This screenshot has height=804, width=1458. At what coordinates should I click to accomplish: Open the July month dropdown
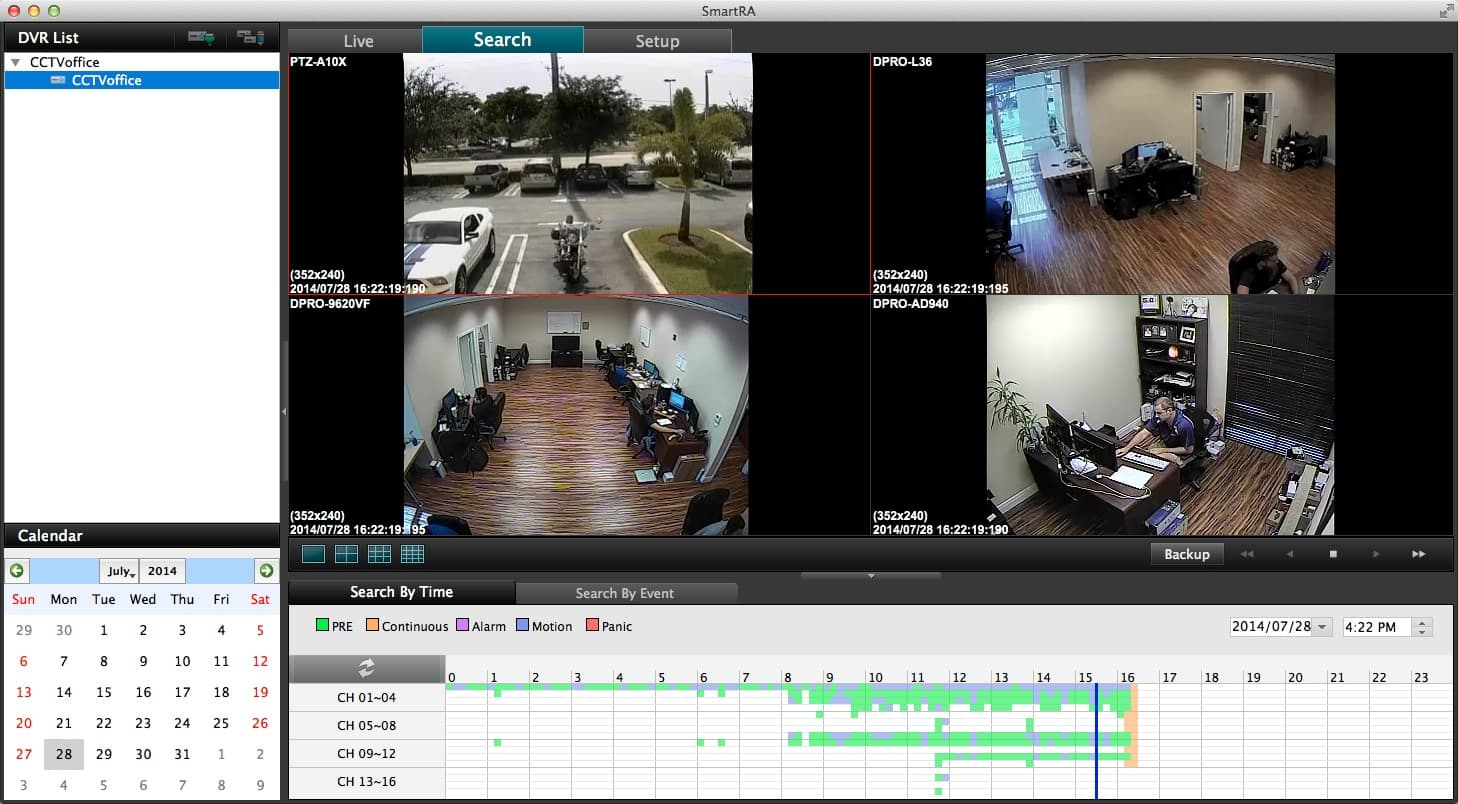tap(120, 571)
